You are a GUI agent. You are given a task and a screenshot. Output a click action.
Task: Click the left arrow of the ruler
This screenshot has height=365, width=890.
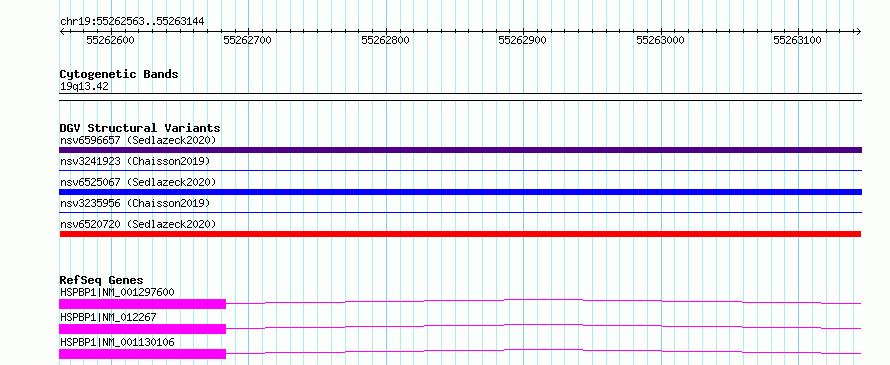pos(62,31)
